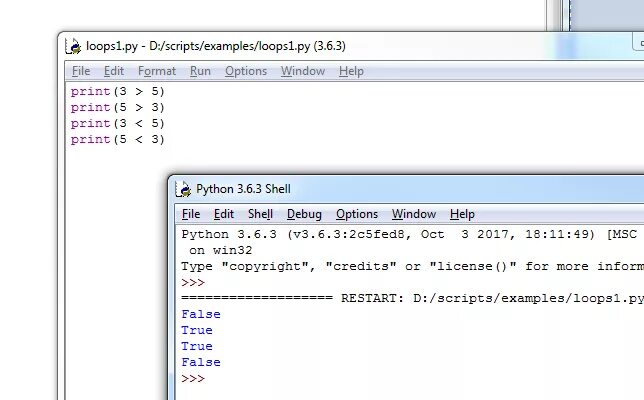
Task: Click the RESTART line in Shell output
Action: pos(412,298)
